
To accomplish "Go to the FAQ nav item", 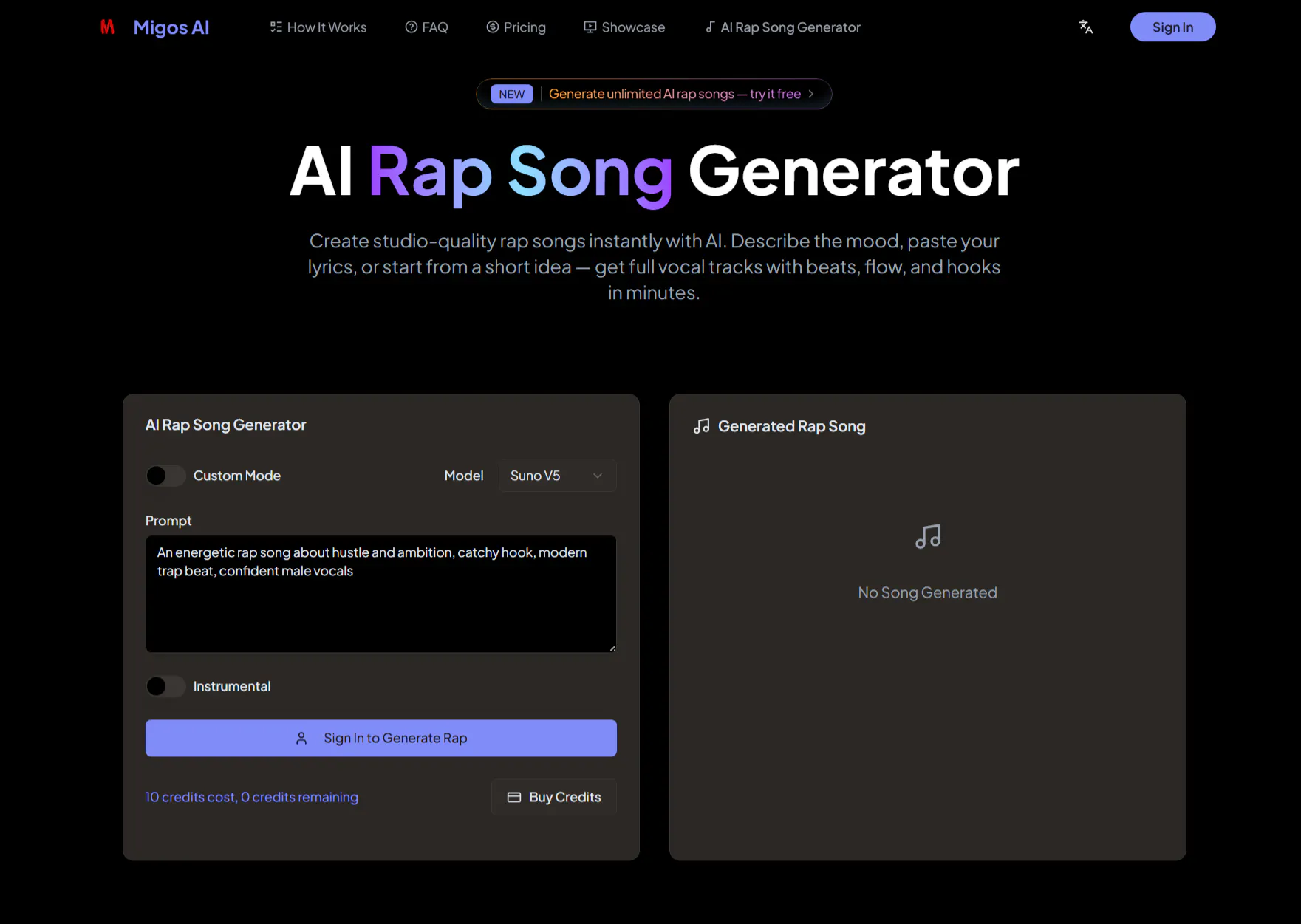I will (x=426, y=27).
